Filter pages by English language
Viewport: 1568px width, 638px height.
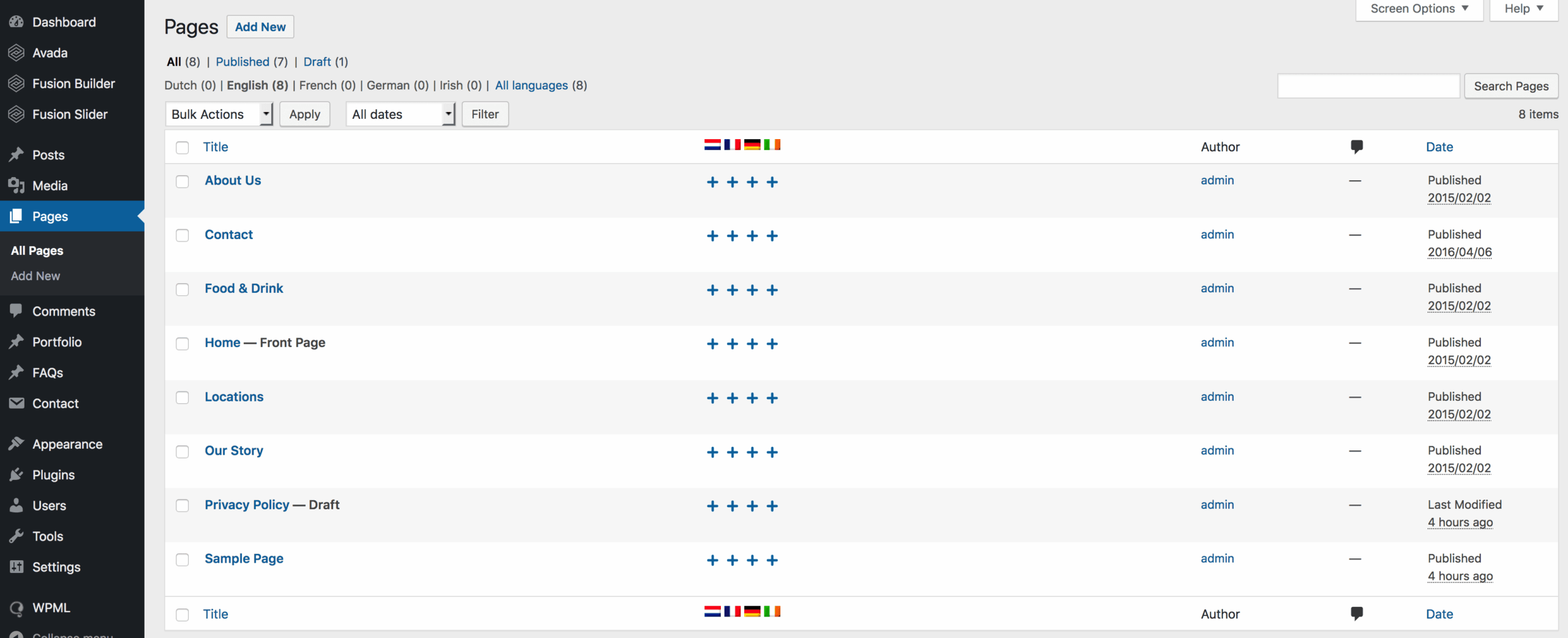256,85
